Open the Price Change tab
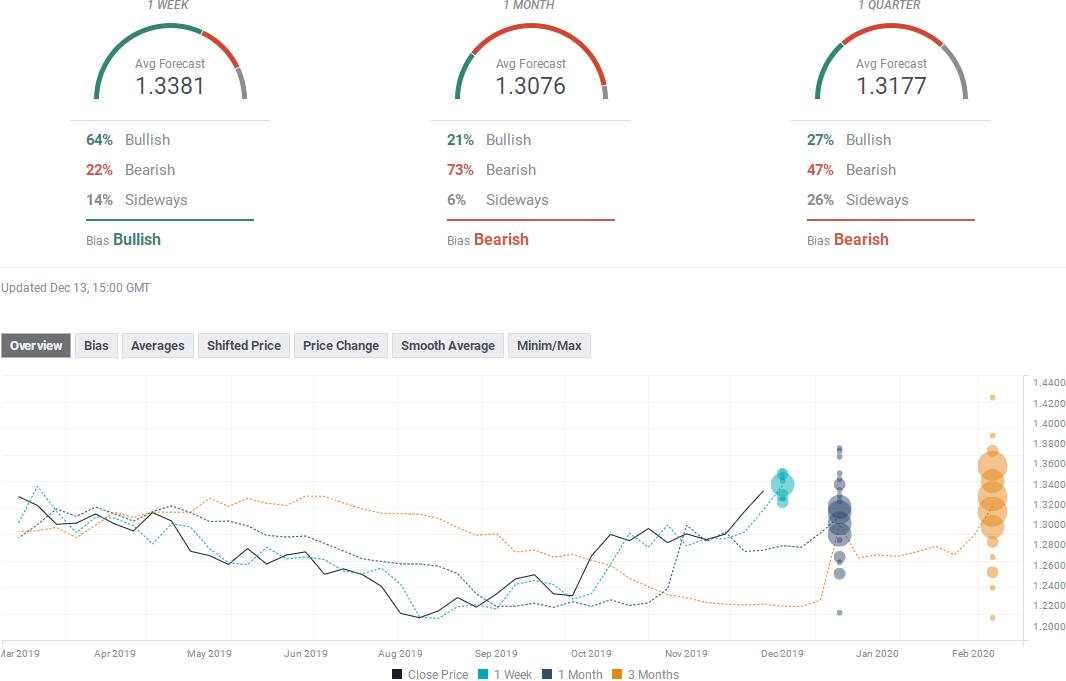Image resolution: width=1066 pixels, height=681 pixels. click(x=340, y=346)
